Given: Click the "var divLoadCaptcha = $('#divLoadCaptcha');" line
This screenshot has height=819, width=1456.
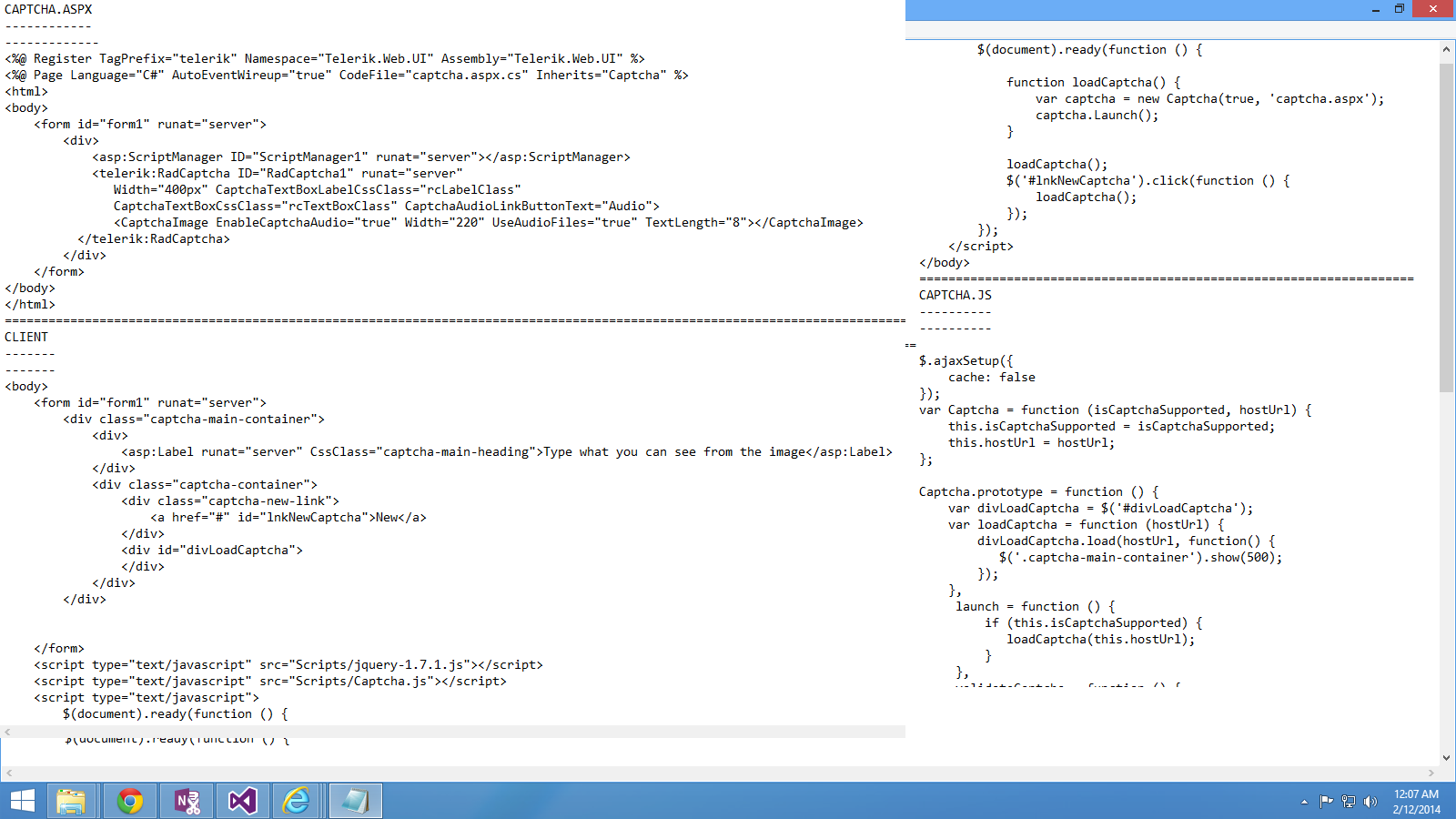Looking at the screenshot, I should click(1101, 508).
